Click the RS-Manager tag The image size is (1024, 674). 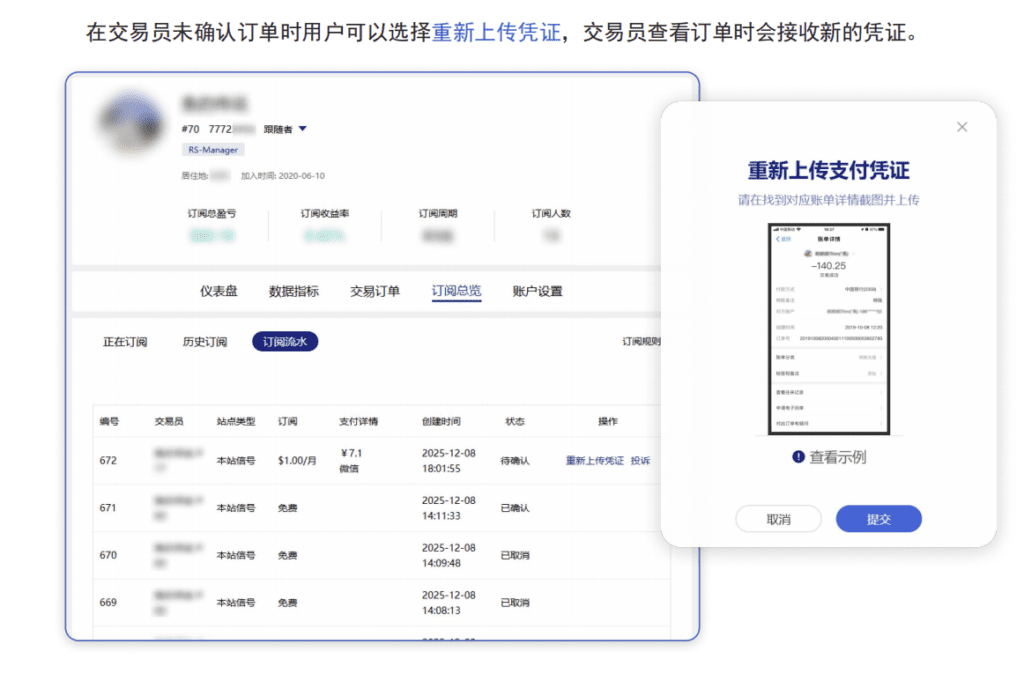click(x=213, y=150)
